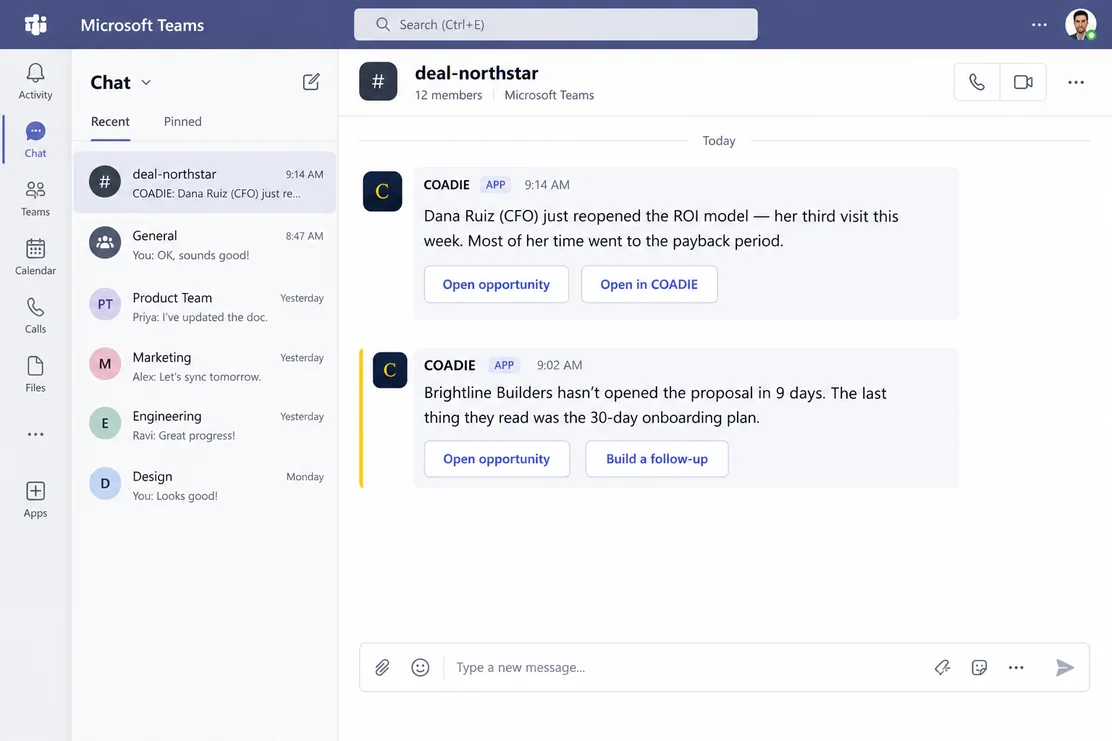Click the Type a new message field

point(686,667)
